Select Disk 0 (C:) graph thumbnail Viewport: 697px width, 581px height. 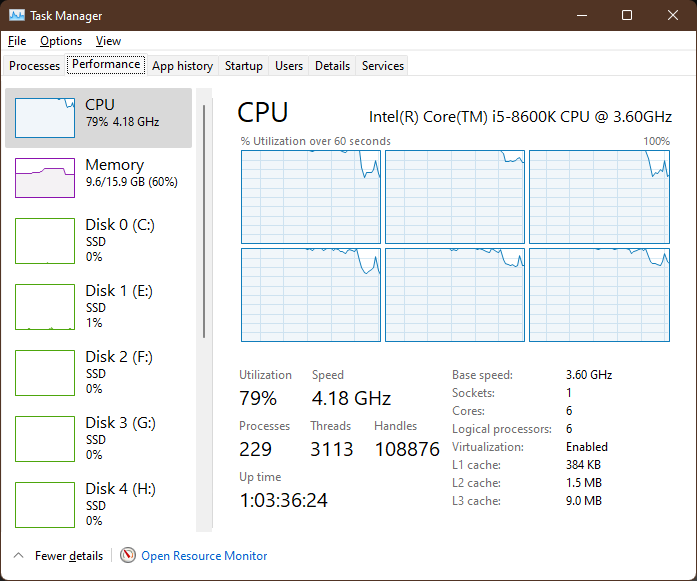tap(45, 241)
